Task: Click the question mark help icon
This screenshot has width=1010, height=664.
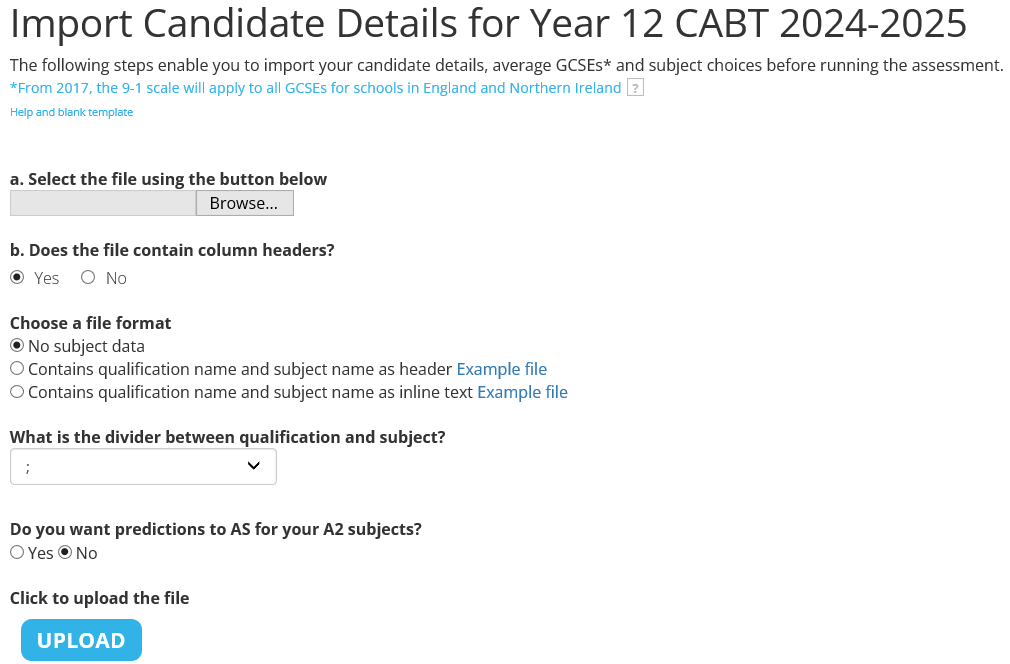Action: [x=635, y=88]
